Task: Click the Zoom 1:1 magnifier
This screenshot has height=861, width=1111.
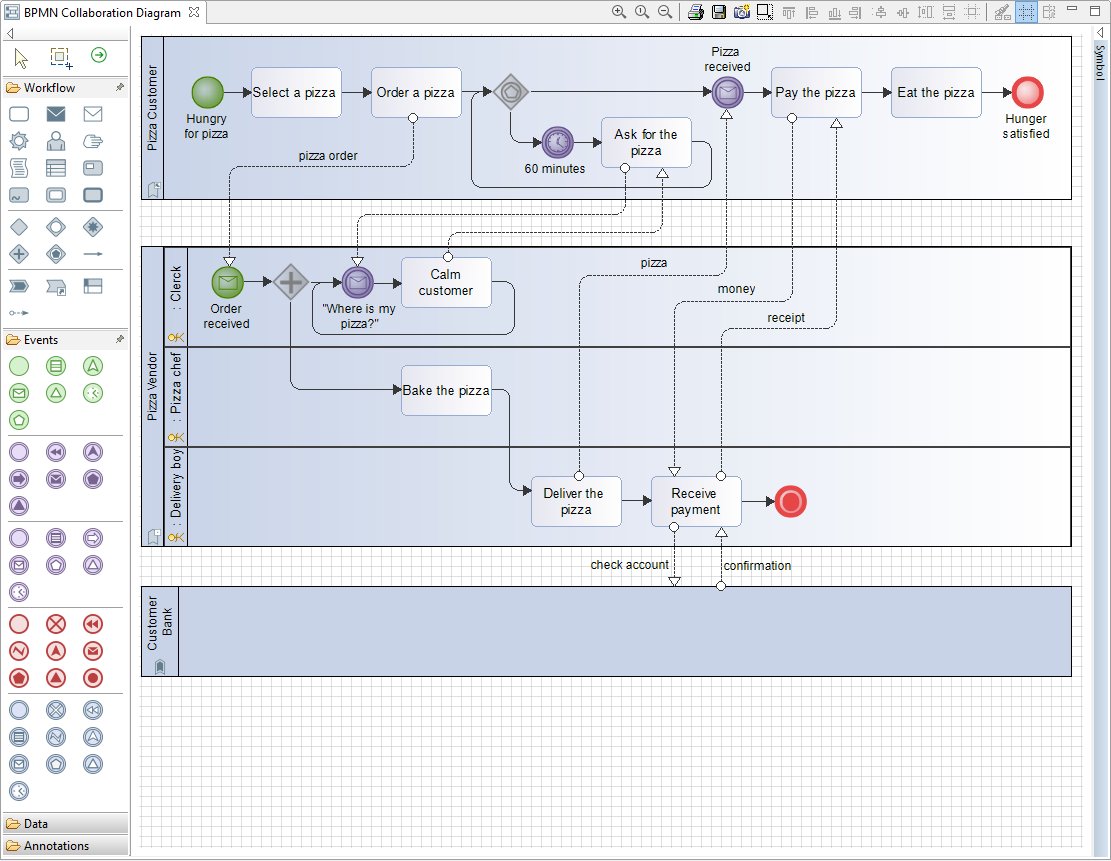Action: tap(642, 12)
